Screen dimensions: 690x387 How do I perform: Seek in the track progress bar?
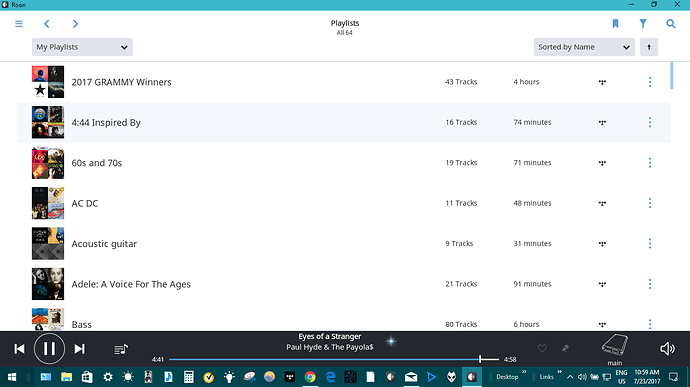click(x=334, y=360)
